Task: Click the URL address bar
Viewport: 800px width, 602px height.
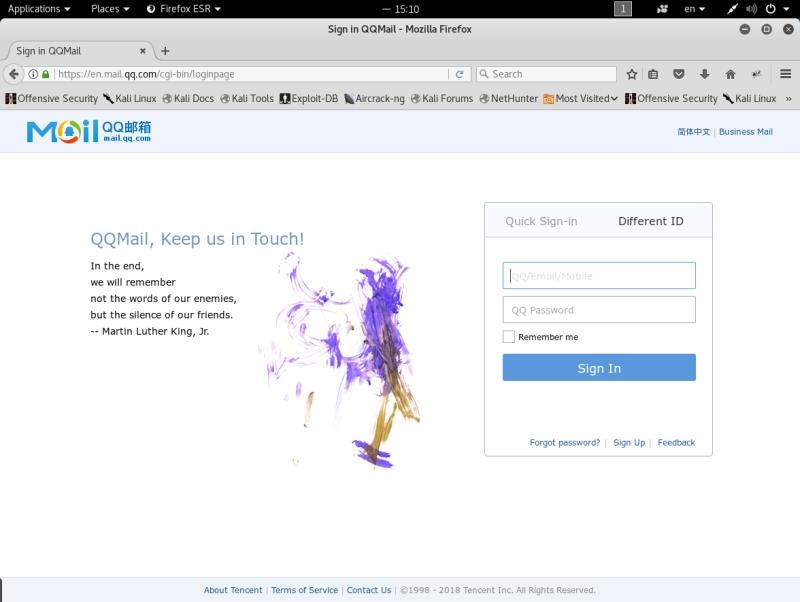Action: point(250,74)
